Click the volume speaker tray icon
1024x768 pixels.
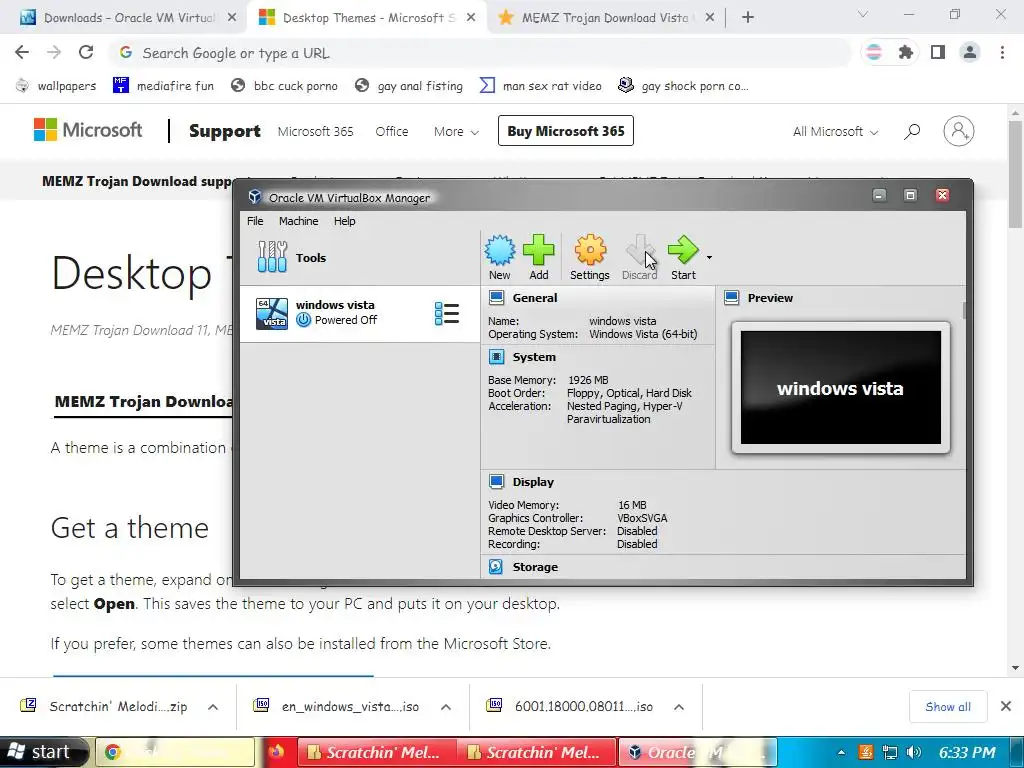pos(914,752)
